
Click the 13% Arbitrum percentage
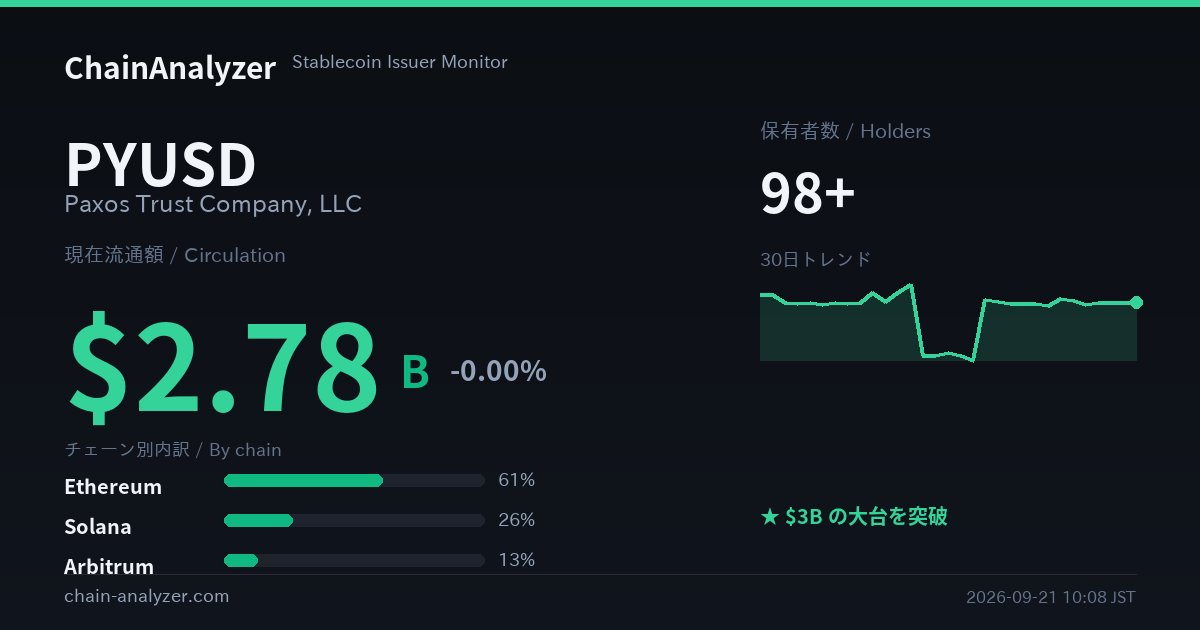click(x=517, y=560)
